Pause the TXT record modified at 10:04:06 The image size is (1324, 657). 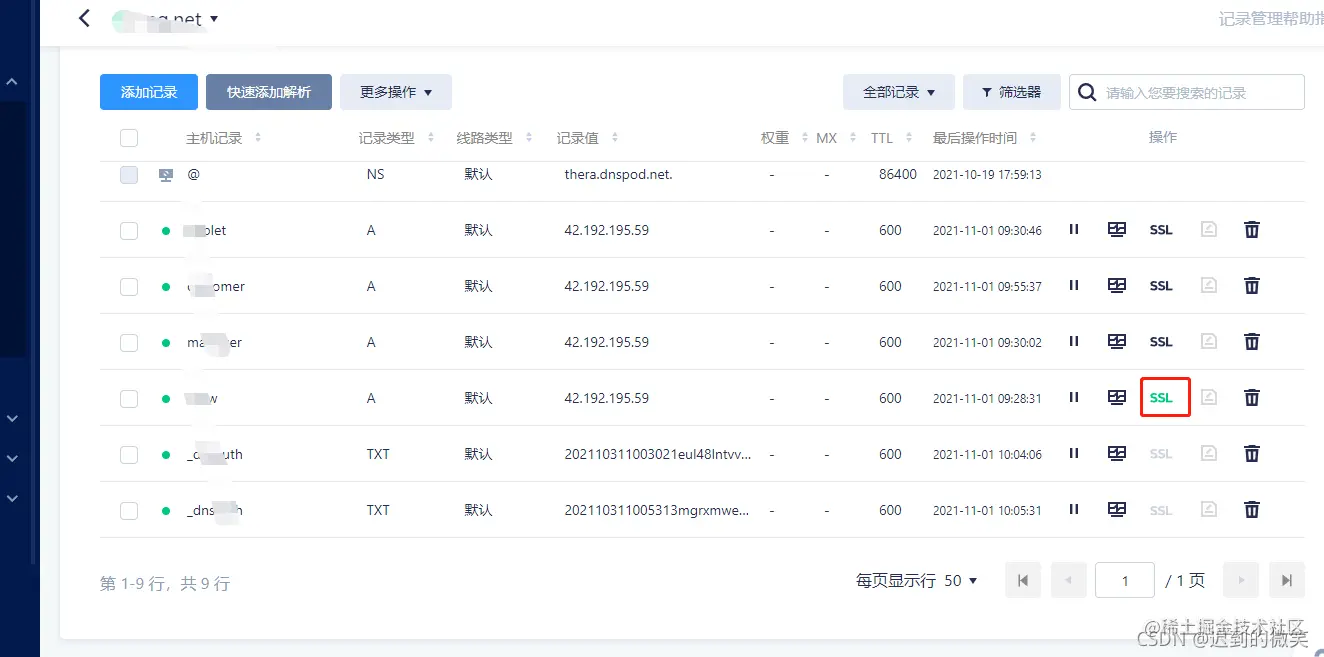click(x=1074, y=454)
